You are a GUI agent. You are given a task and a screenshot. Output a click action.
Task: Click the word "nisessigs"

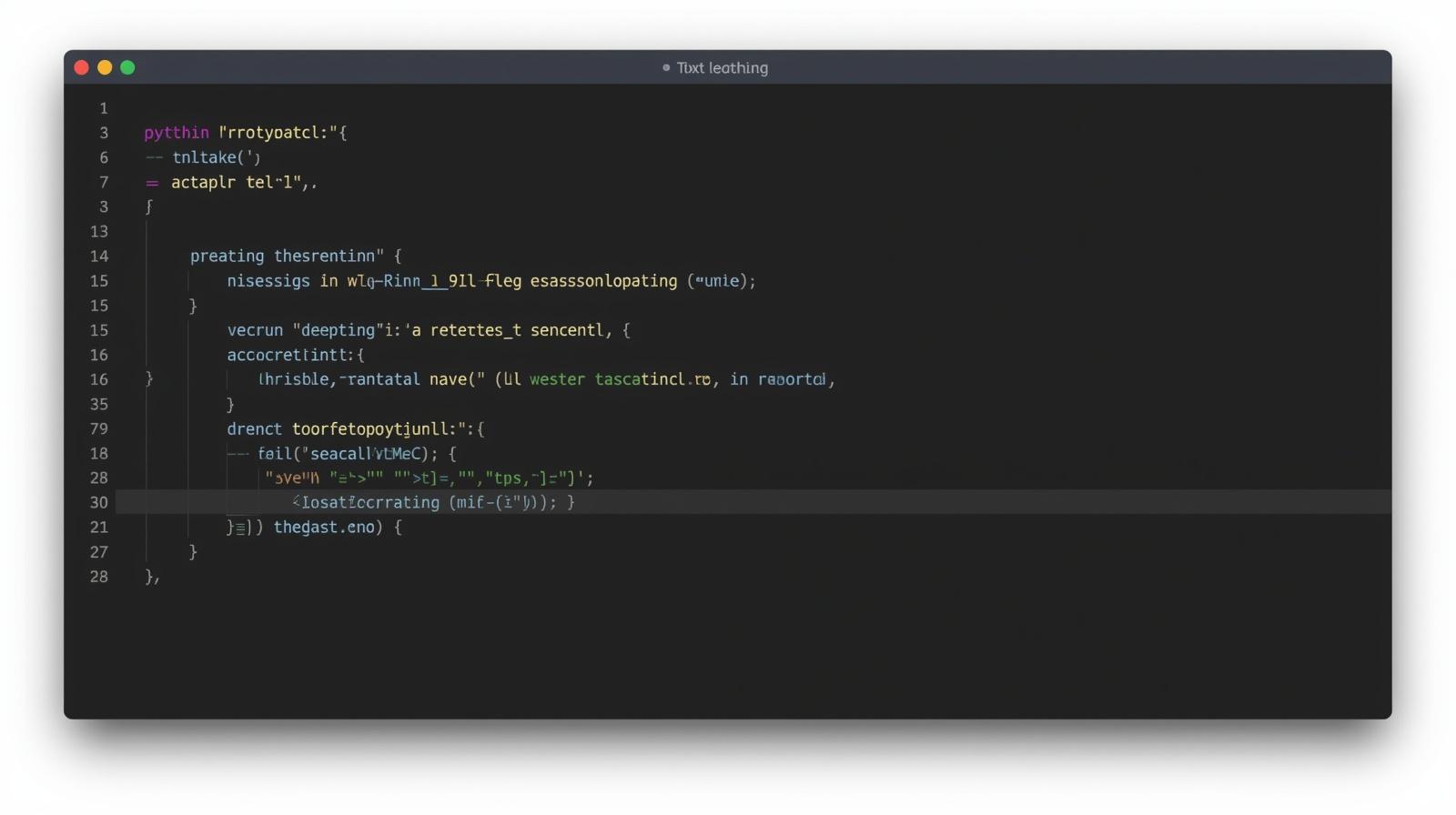click(268, 281)
